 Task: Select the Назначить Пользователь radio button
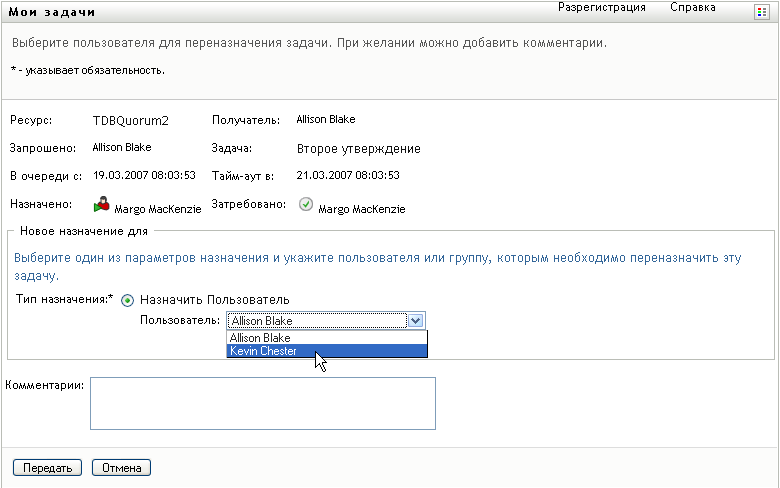[127, 299]
